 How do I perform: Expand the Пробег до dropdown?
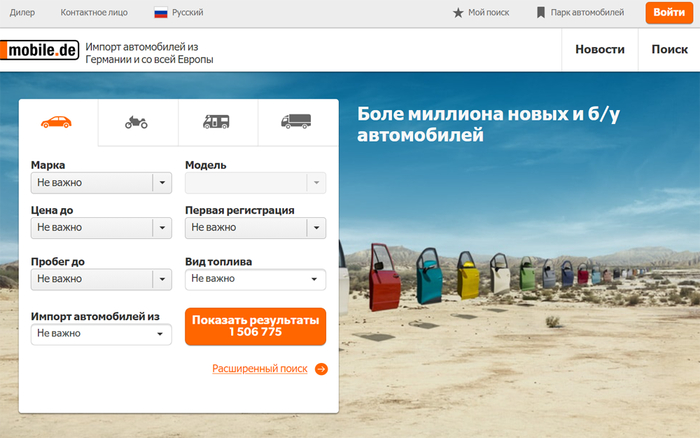coord(101,279)
